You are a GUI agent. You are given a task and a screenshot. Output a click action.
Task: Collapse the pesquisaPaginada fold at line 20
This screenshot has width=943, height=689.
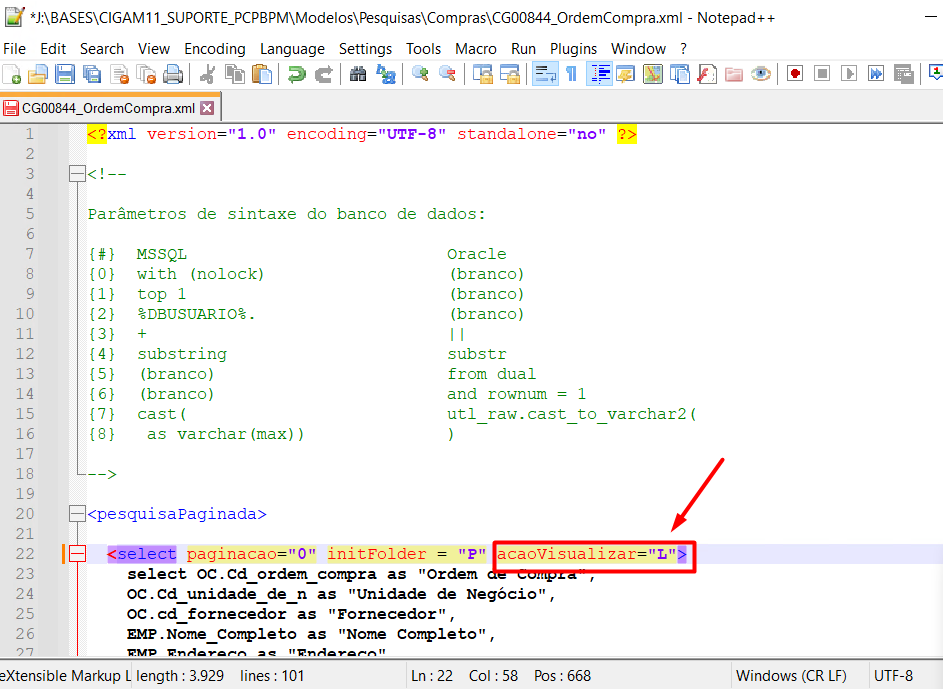coord(78,513)
